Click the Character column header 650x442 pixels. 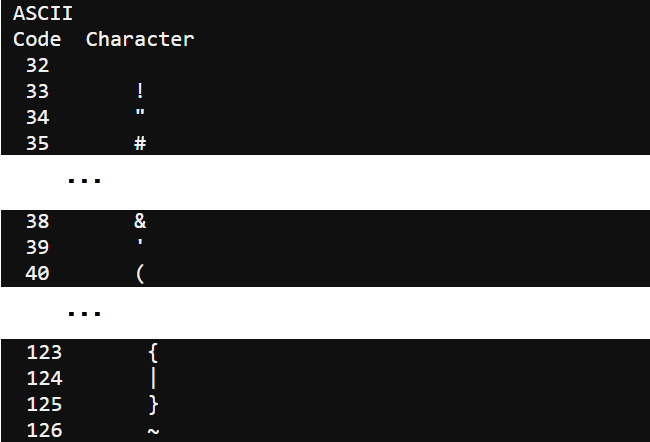click(x=140, y=40)
